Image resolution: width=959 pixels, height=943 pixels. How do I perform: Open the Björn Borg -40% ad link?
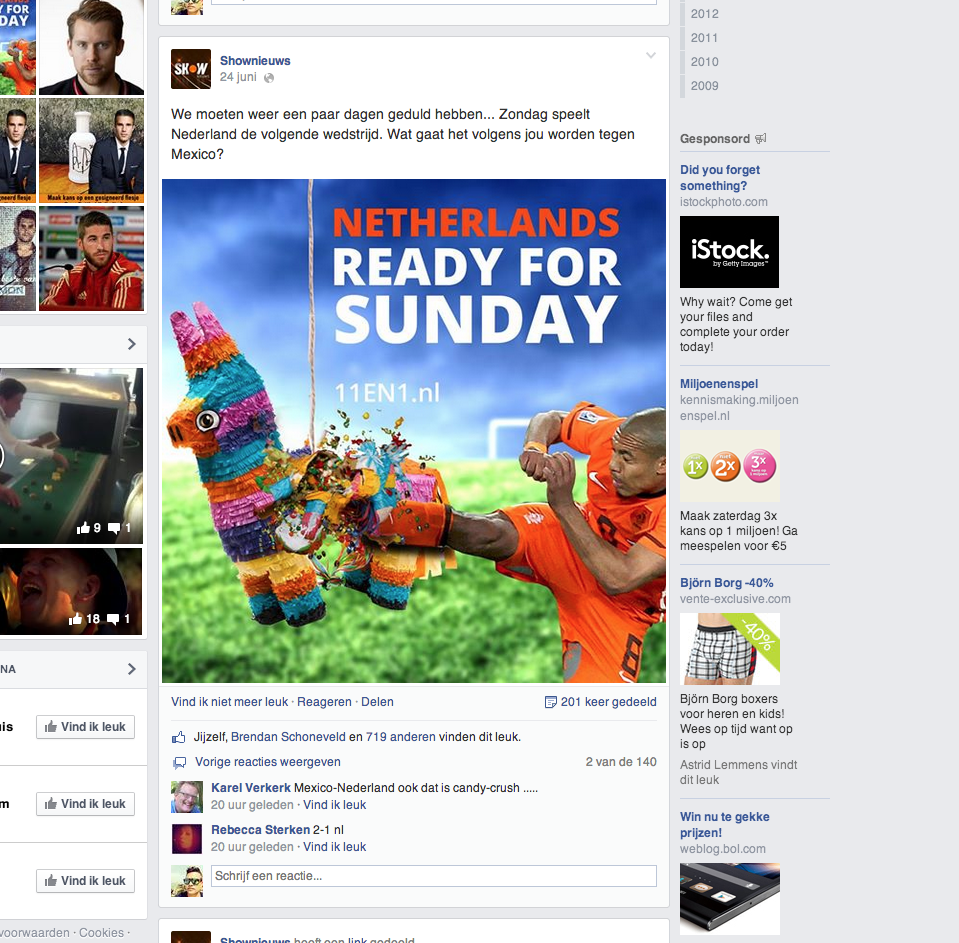click(x=727, y=583)
